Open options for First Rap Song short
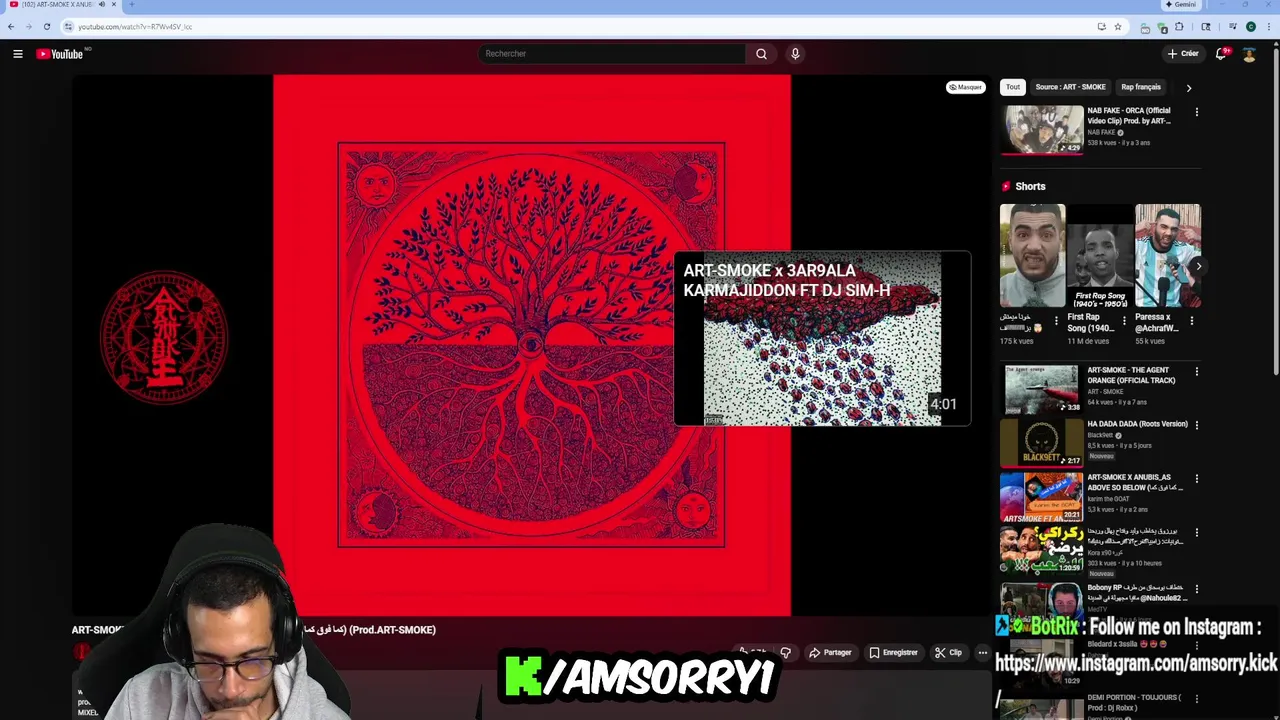 pos(1124,321)
